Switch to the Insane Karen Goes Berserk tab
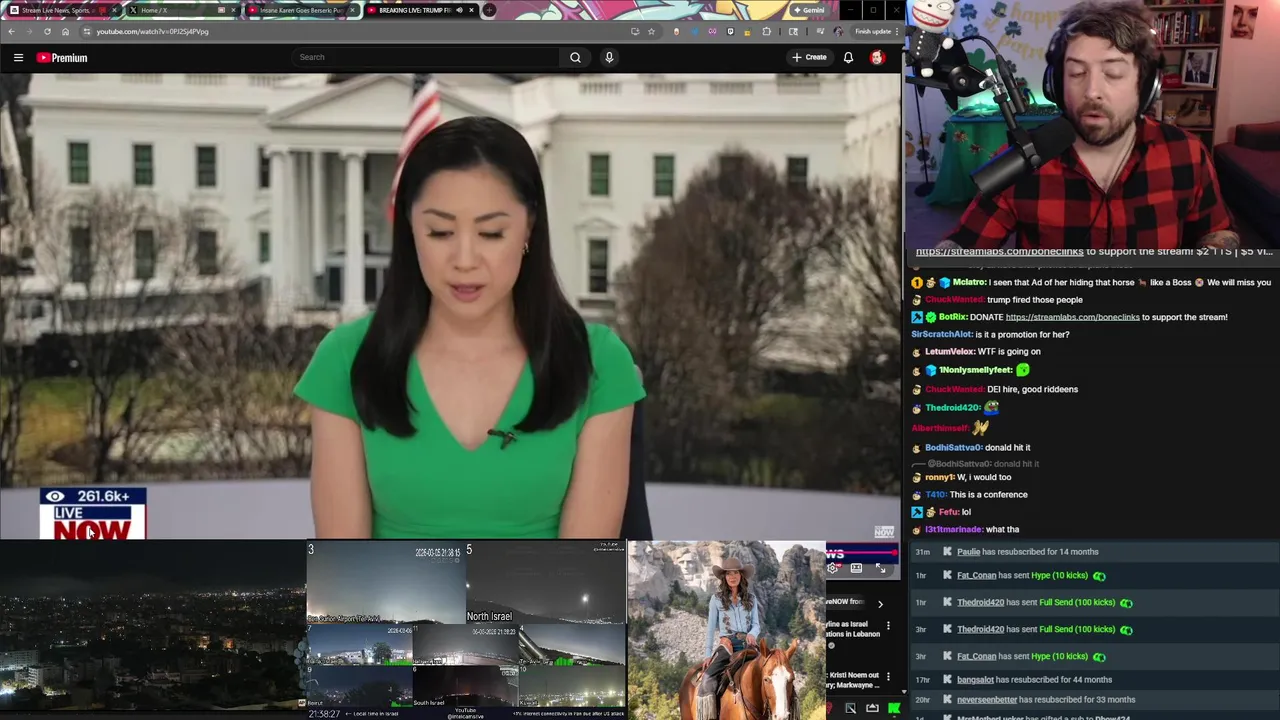Screen dimensions: 1280x720 301,10
